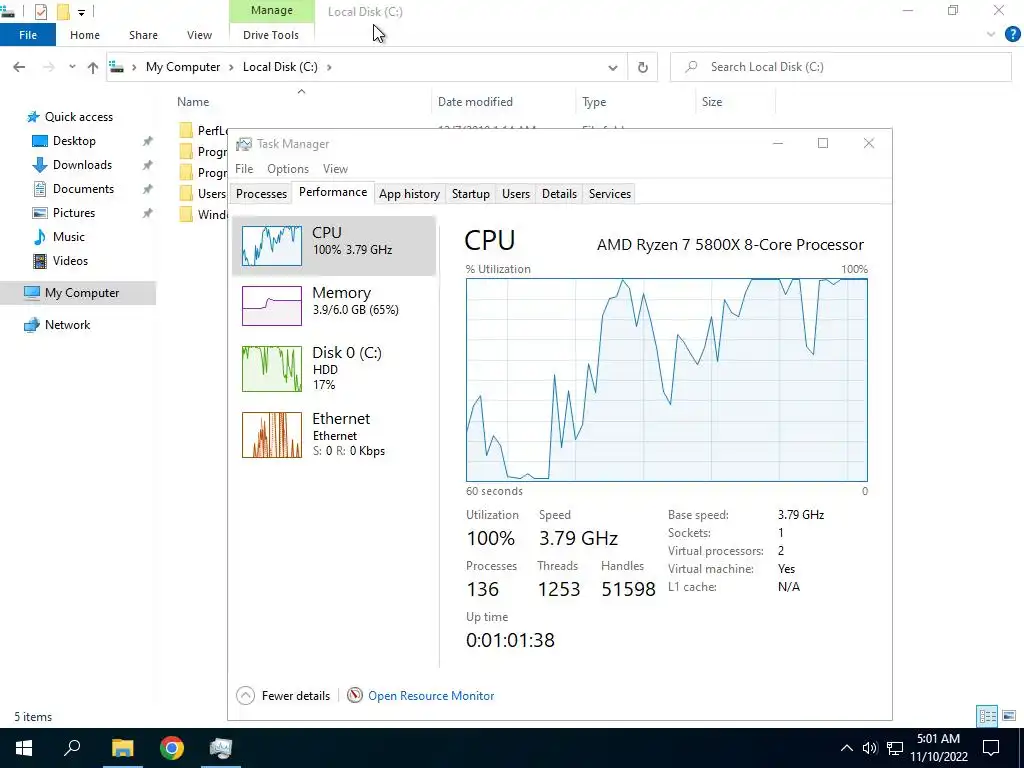
Task: Expand the chevron after Local Disk (C:) breadcrumb
Action: pyautogui.click(x=329, y=67)
